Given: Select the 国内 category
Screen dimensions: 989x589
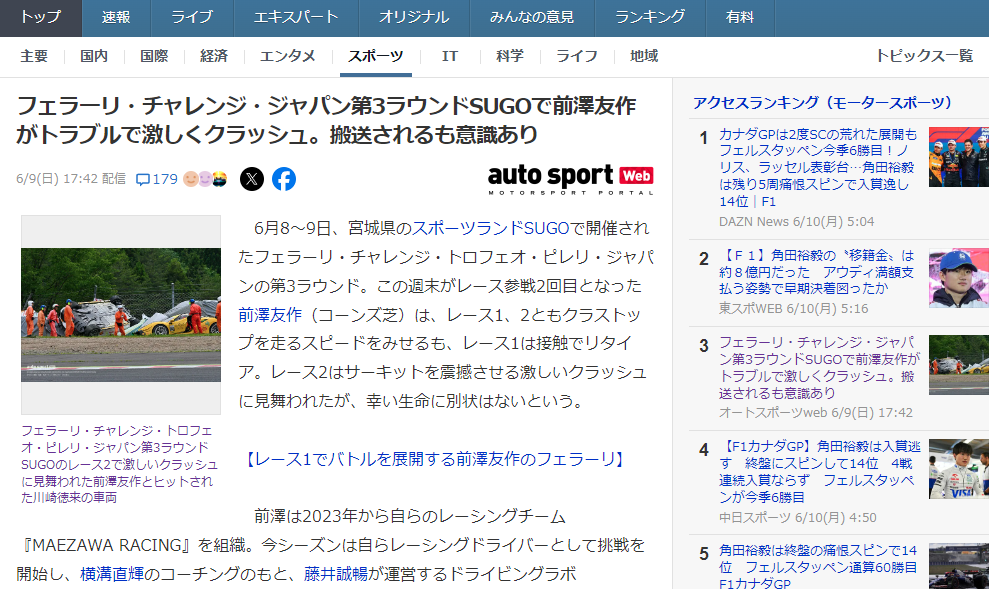Looking at the screenshot, I should tap(94, 56).
